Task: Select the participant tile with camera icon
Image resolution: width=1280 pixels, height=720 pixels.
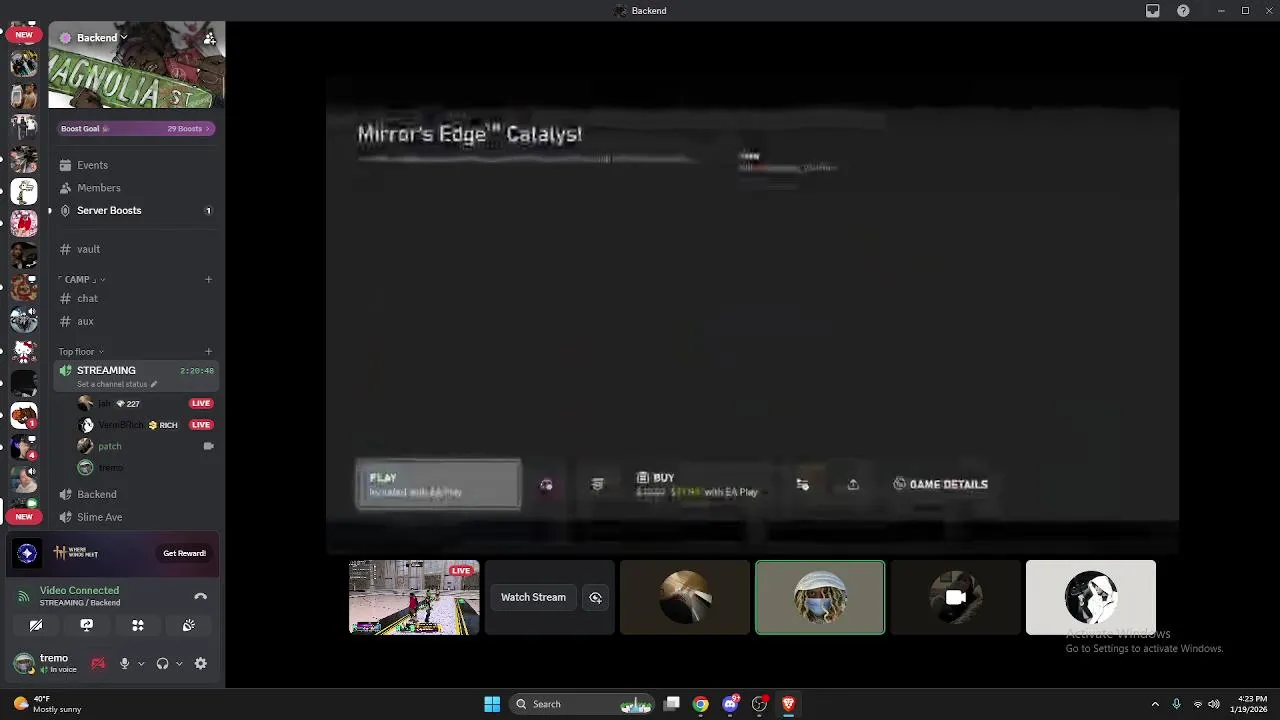Action: point(955,597)
